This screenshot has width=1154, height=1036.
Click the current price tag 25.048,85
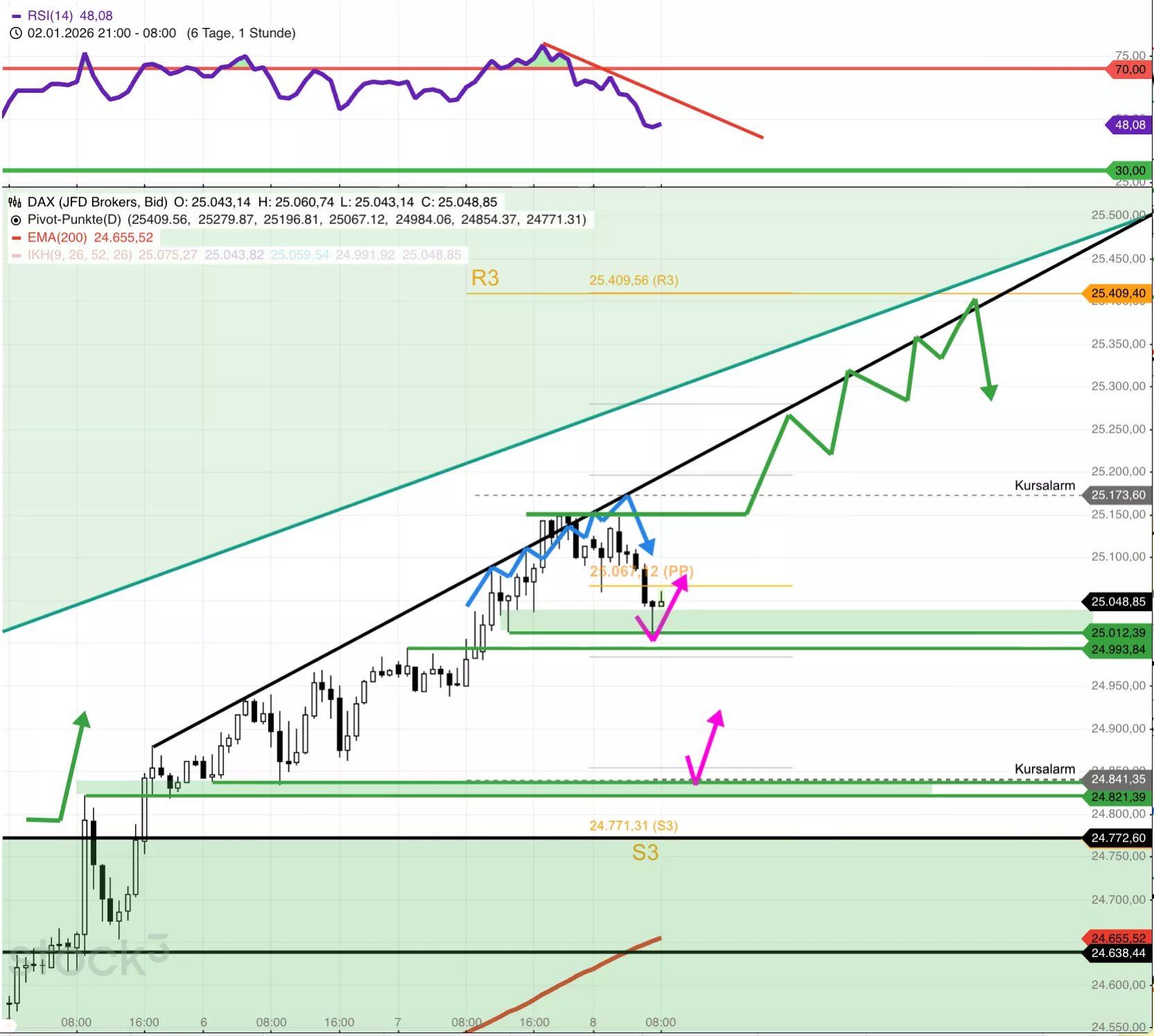pyautogui.click(x=1117, y=602)
